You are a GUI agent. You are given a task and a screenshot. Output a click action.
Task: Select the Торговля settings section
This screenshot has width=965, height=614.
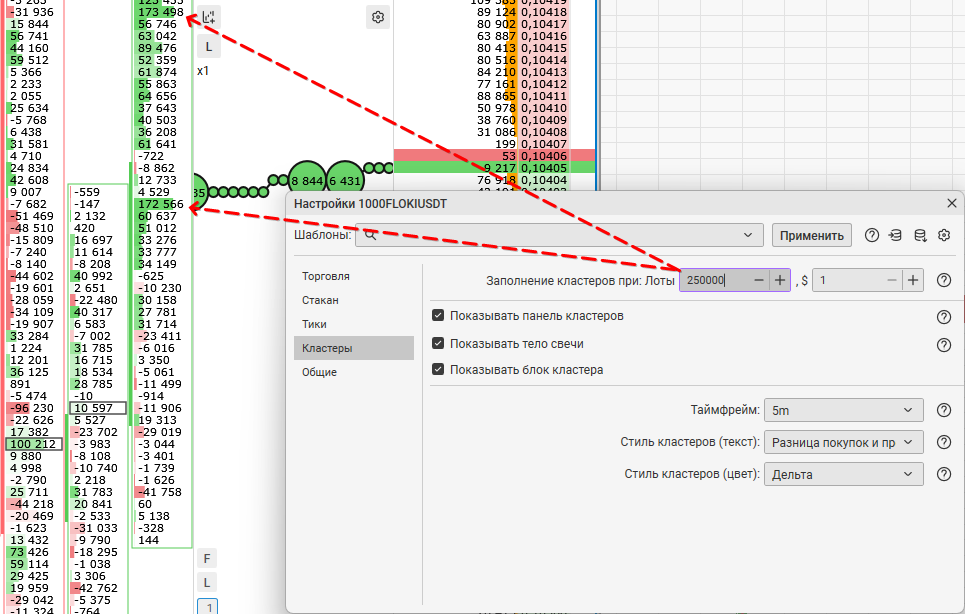tap(326, 276)
